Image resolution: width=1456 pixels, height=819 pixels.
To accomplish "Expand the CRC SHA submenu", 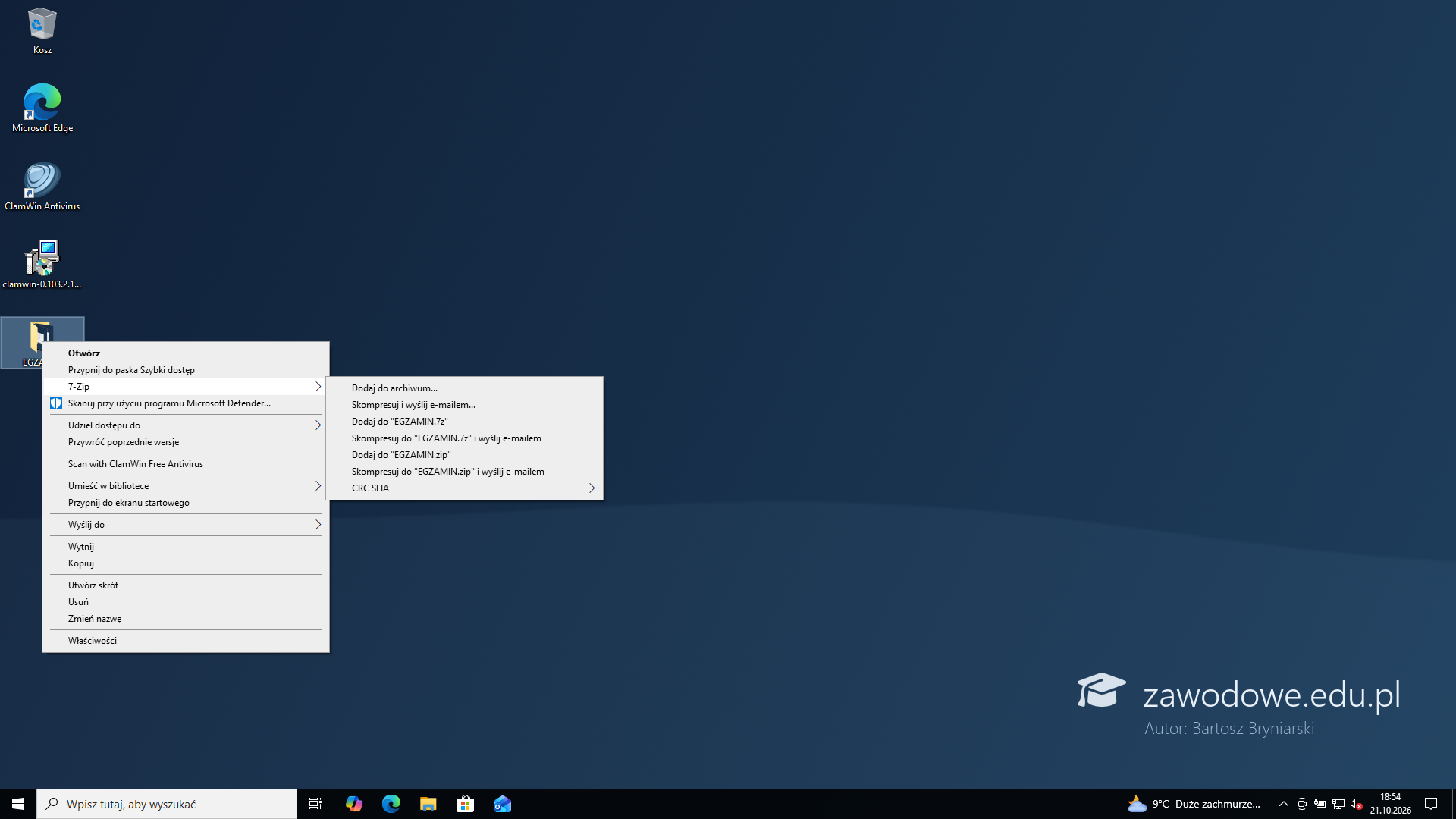I will (x=464, y=488).
